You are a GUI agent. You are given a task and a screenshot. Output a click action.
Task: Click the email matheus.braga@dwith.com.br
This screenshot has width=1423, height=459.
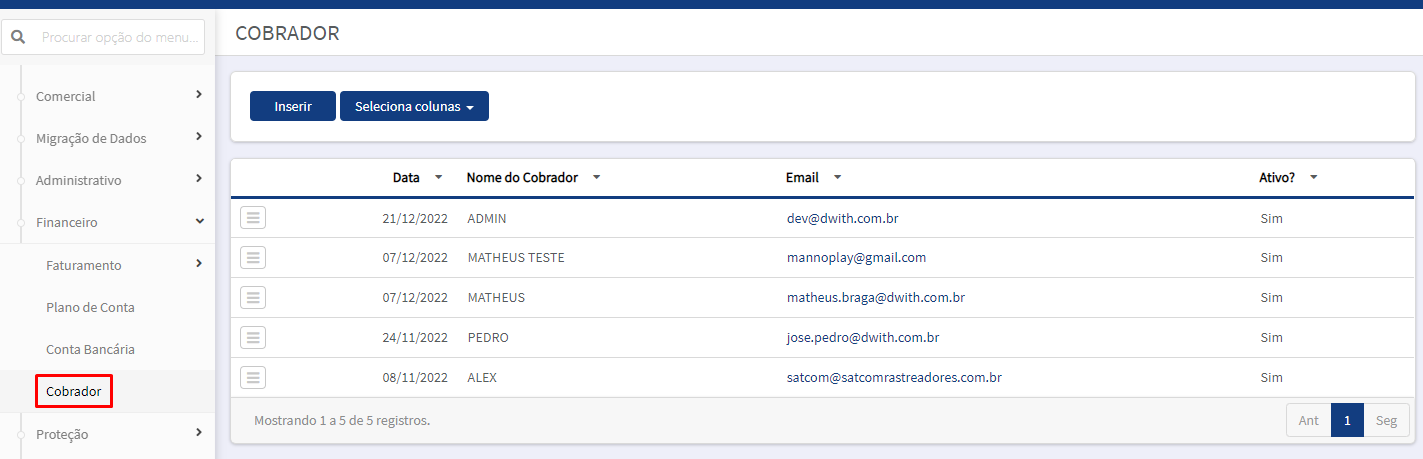875,297
